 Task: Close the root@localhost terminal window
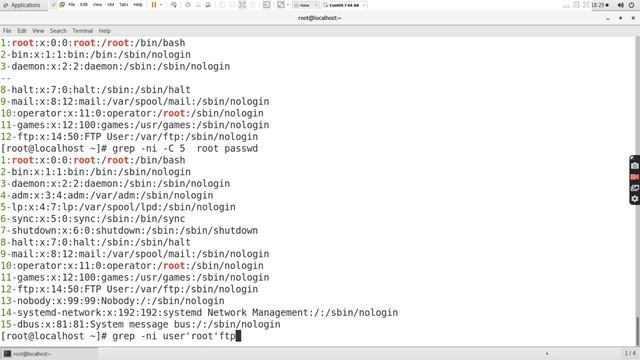point(633,18)
